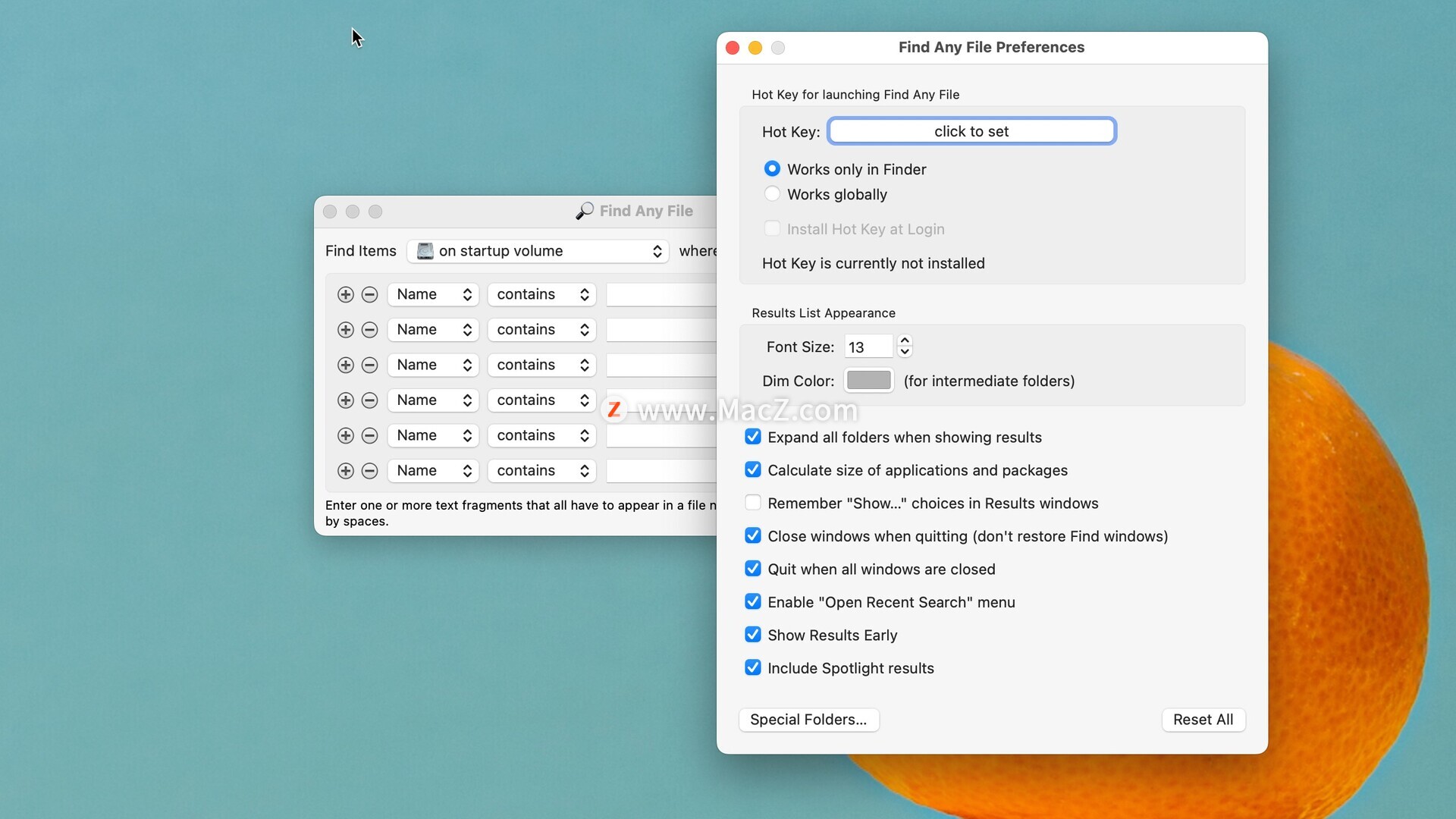This screenshot has height=819, width=1456.
Task: Remove the third Name contains rule
Action: [369, 365]
